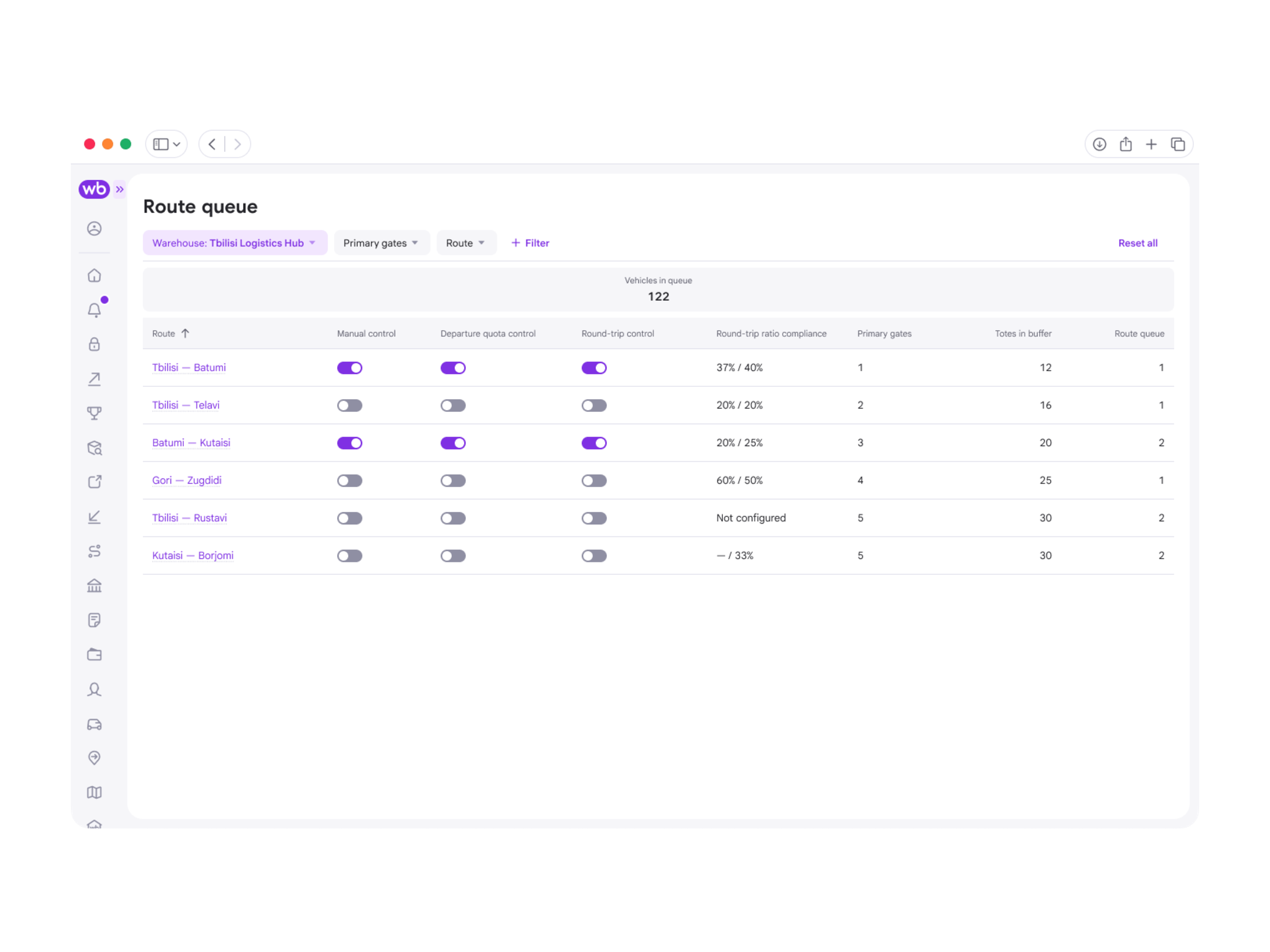Disable Round-trip control for Batumi — Kutaisi
Screen dimensions: 1270x952
(593, 443)
